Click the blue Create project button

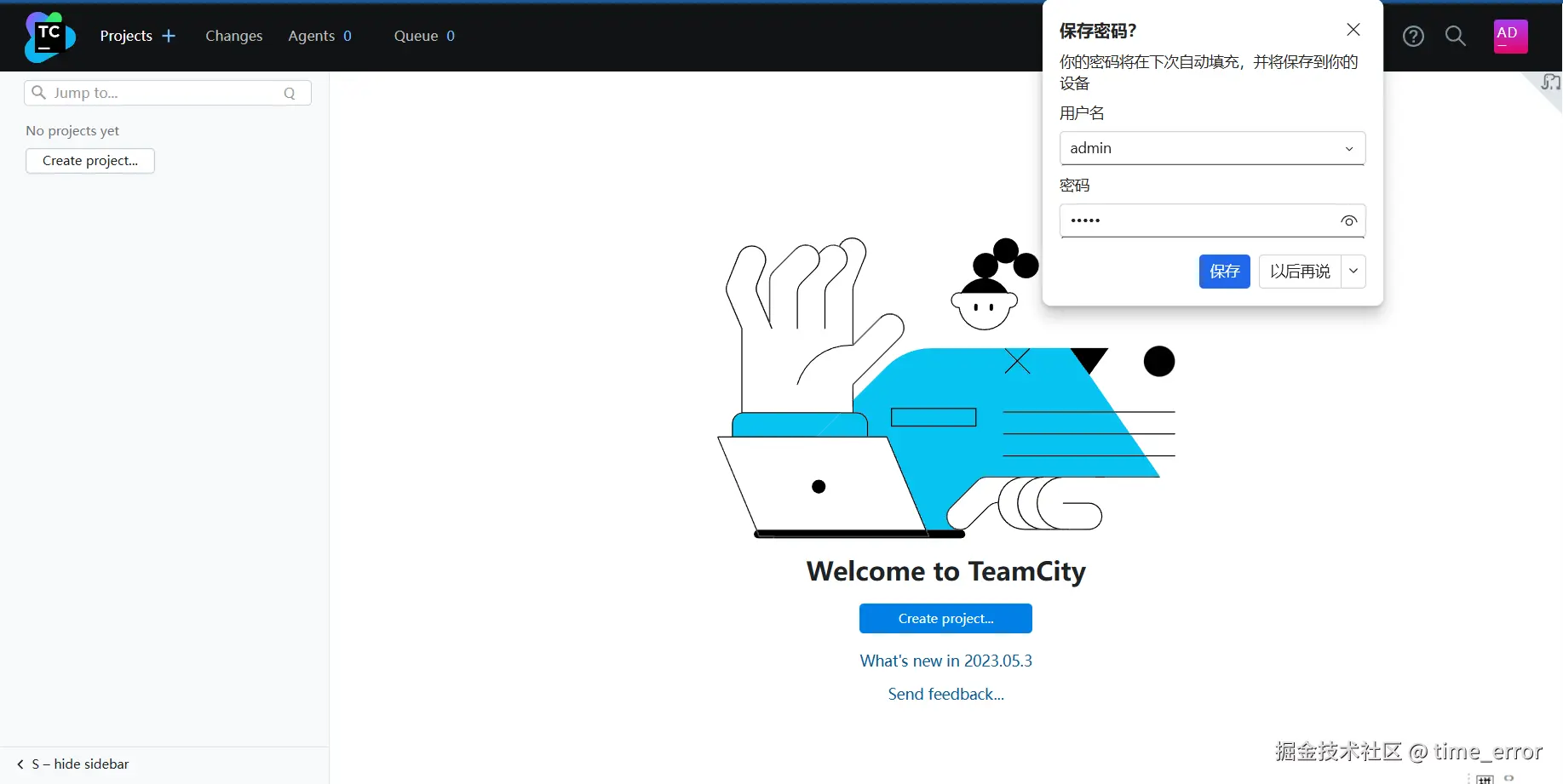point(945,618)
